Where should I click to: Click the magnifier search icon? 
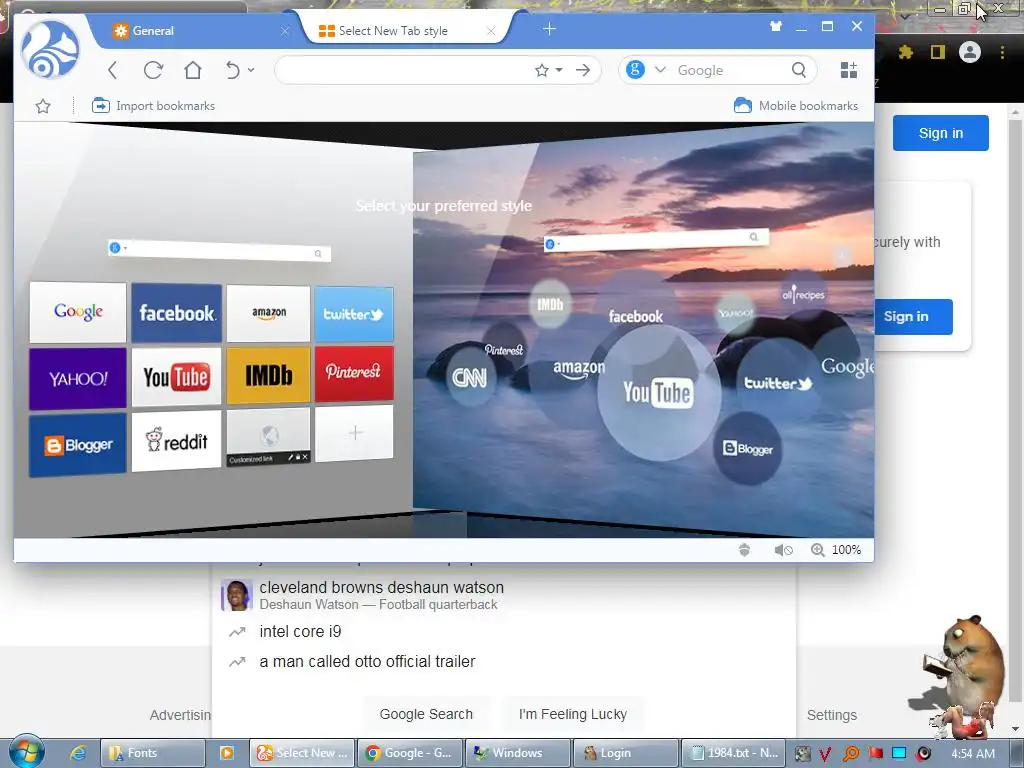799,69
